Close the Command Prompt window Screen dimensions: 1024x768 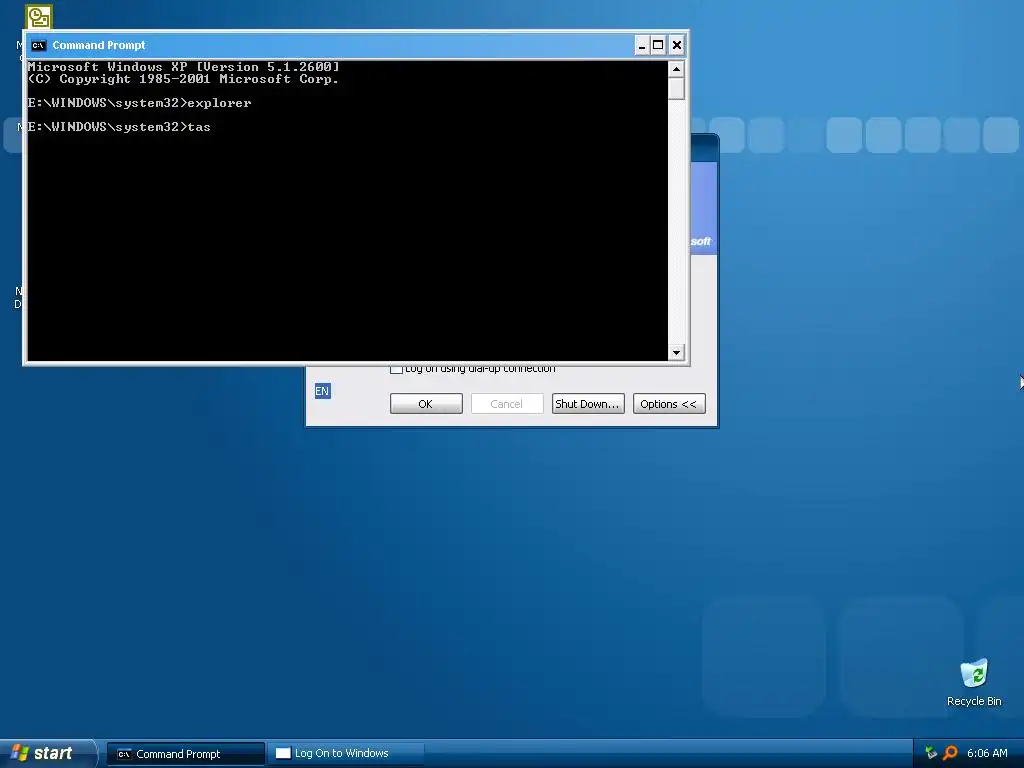pos(677,45)
